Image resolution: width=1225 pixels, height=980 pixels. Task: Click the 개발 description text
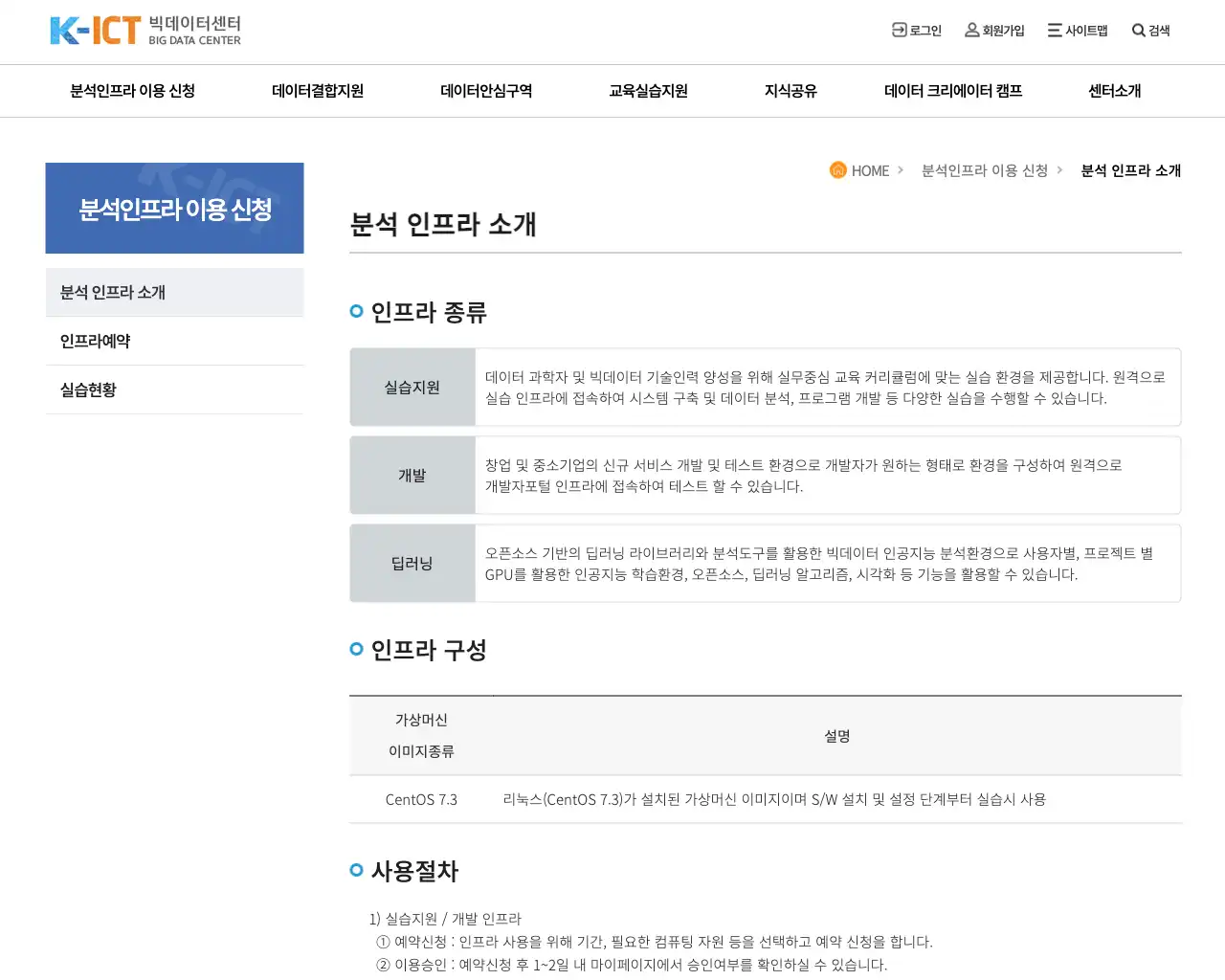coord(804,476)
